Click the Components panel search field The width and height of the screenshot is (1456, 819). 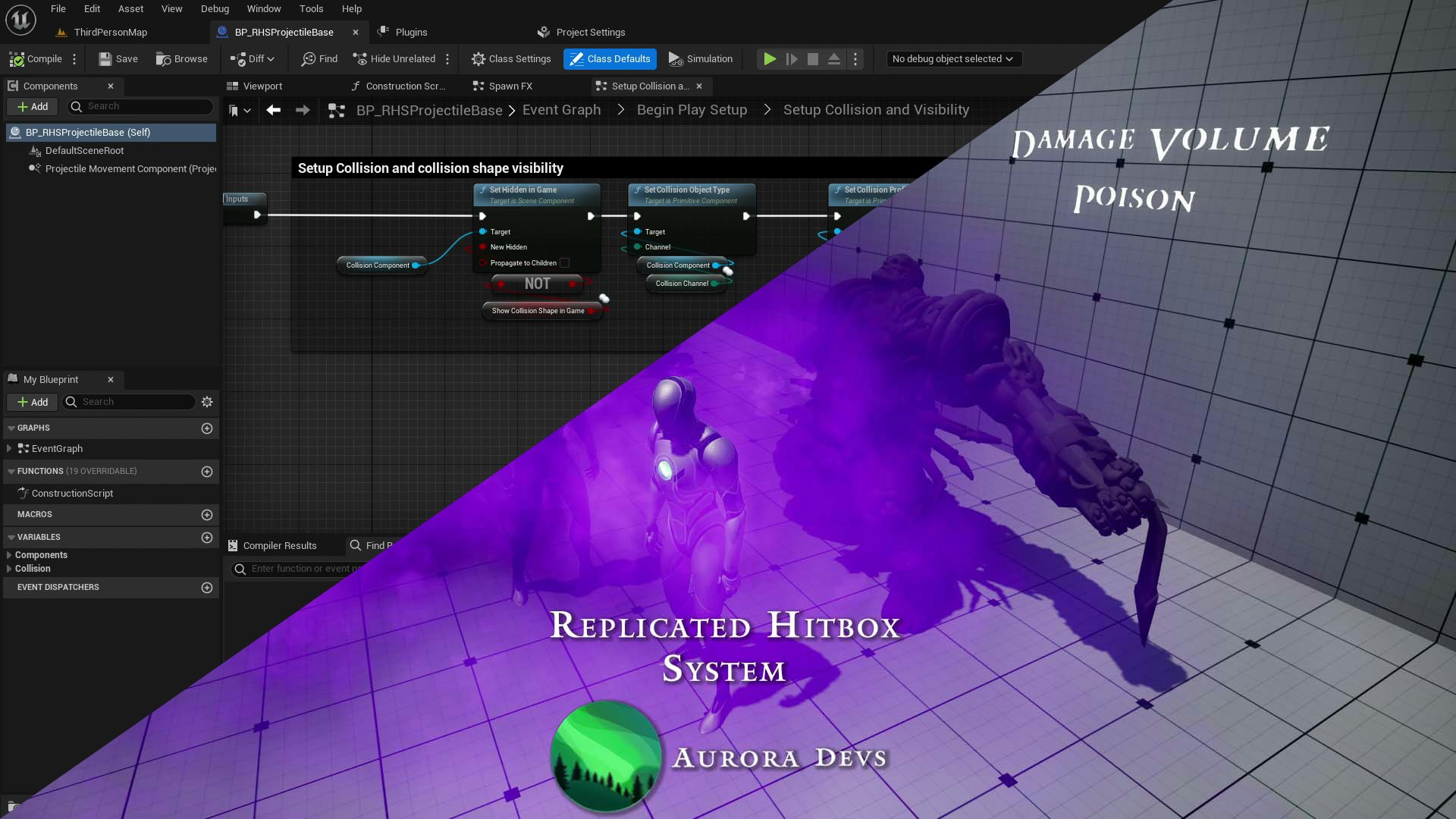140,107
